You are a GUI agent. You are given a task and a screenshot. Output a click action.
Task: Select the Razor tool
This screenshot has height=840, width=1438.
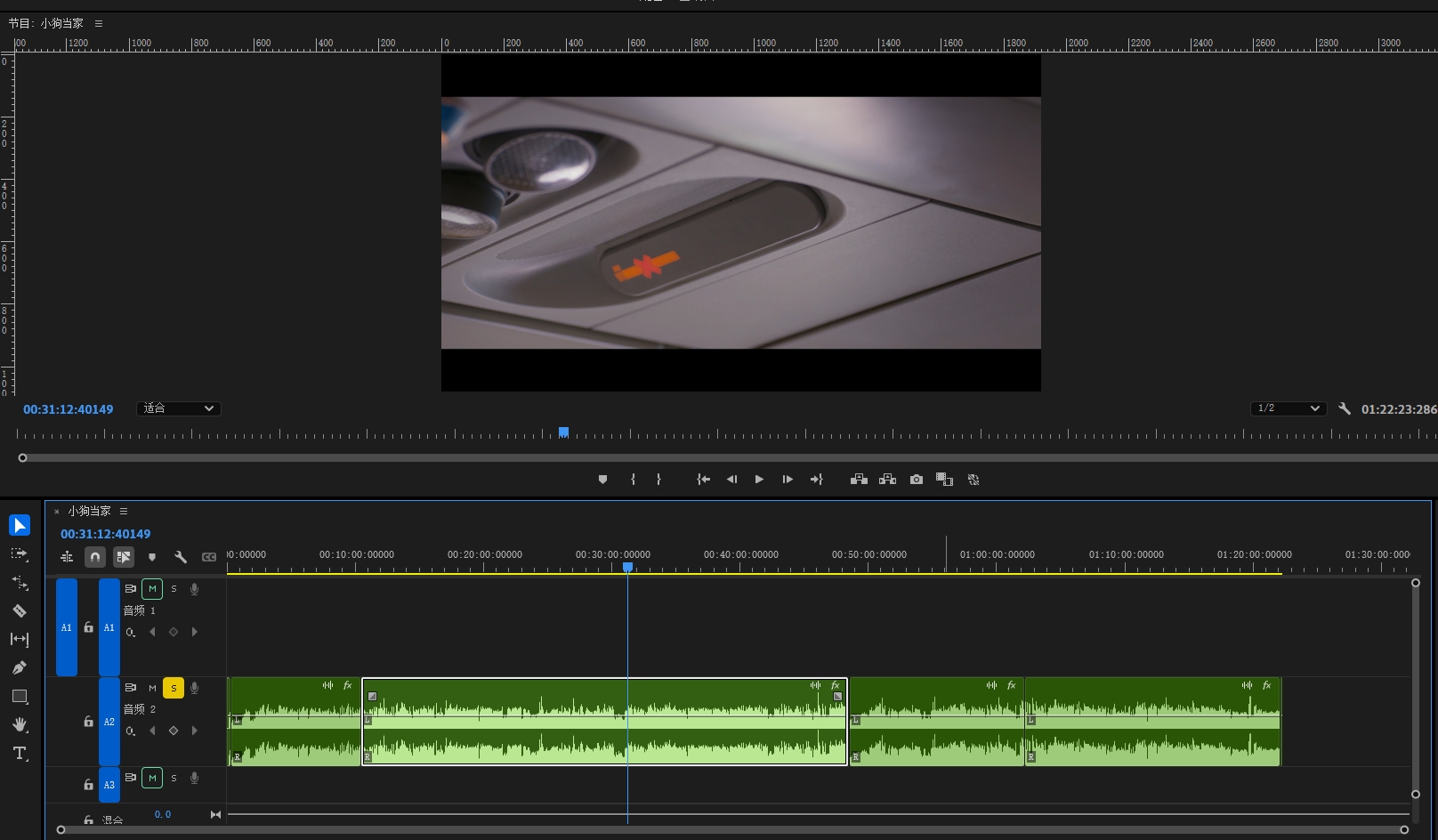coord(20,611)
